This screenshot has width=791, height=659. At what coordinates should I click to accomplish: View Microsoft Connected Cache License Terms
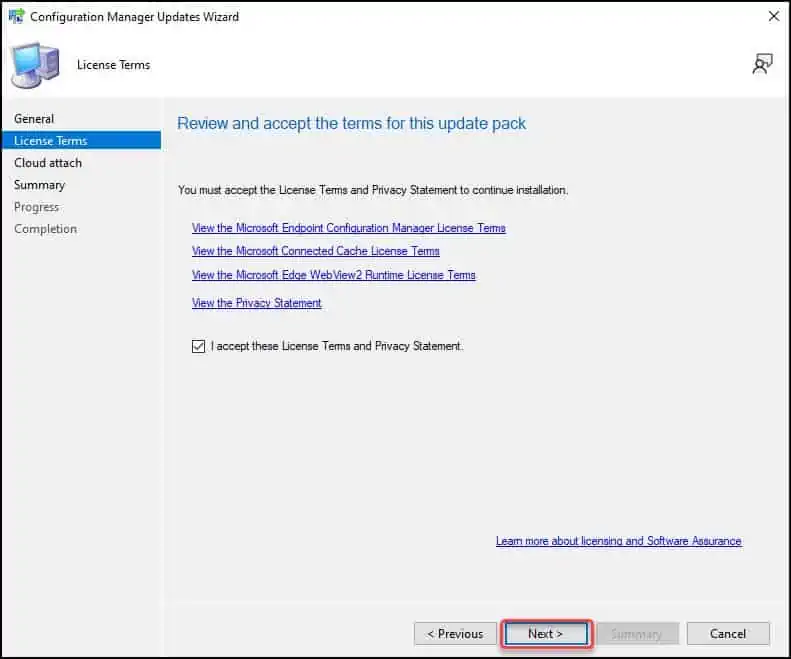[316, 251]
